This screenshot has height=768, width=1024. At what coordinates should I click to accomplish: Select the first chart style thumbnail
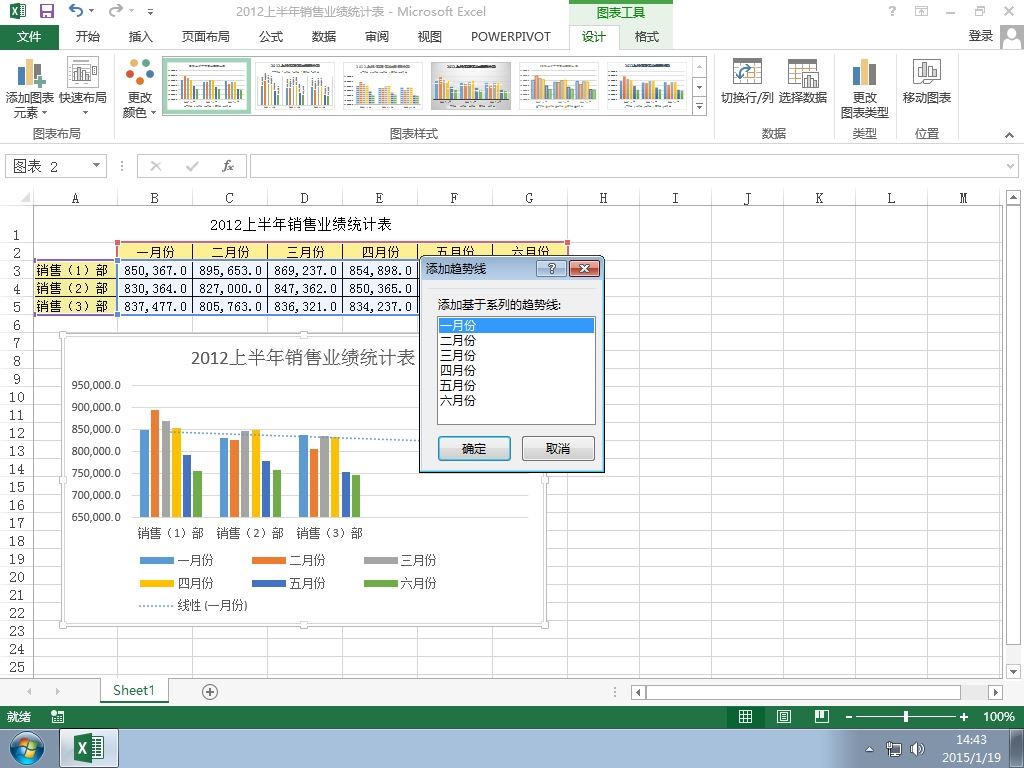206,86
